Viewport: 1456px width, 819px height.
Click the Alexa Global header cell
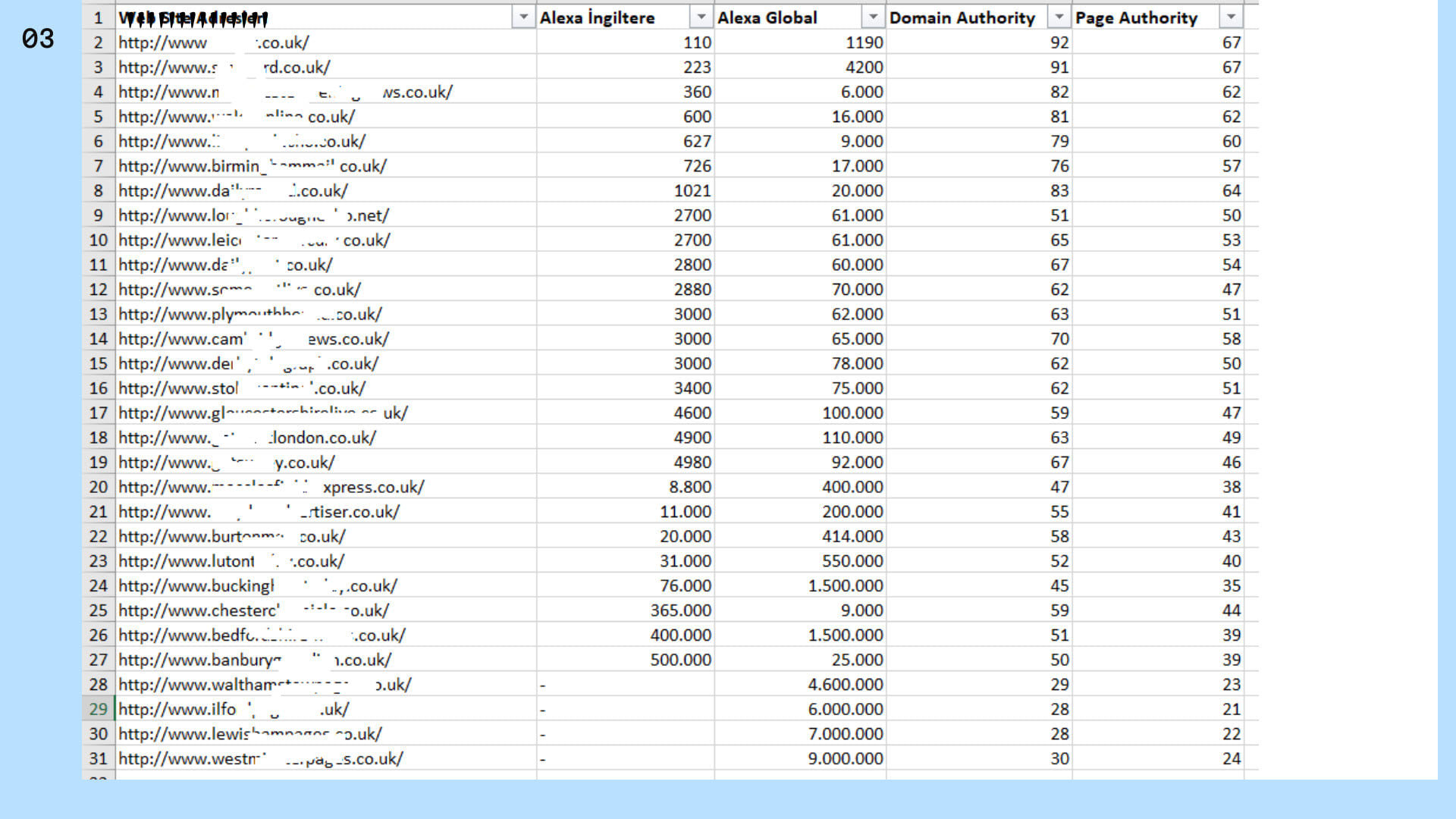[x=767, y=17]
